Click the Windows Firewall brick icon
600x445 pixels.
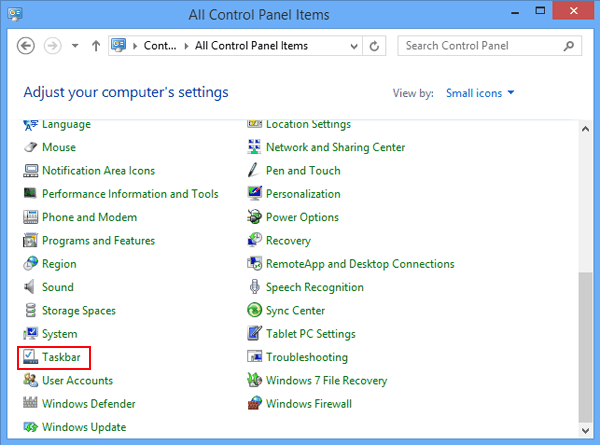click(254, 403)
